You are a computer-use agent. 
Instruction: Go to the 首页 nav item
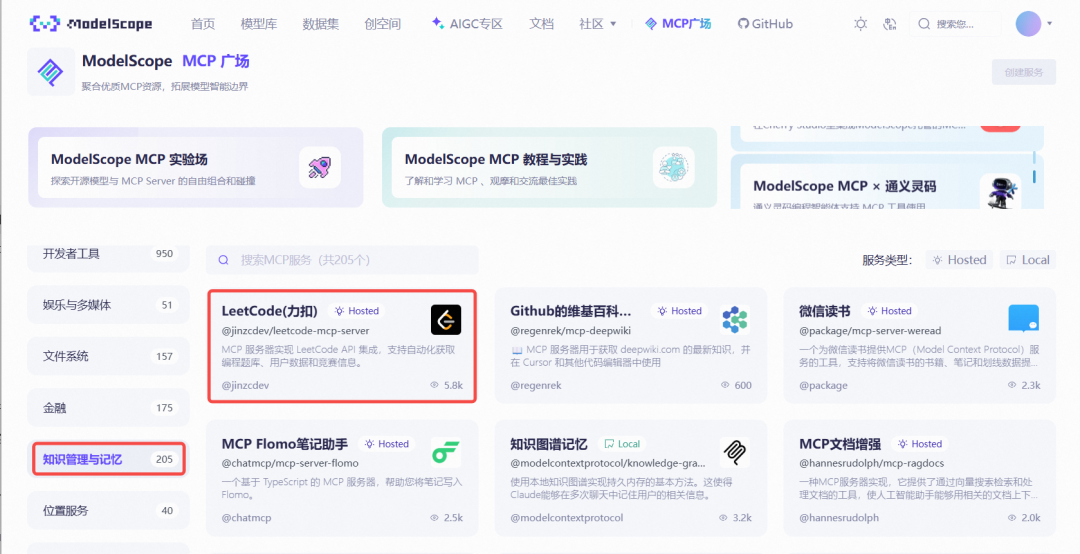point(202,24)
